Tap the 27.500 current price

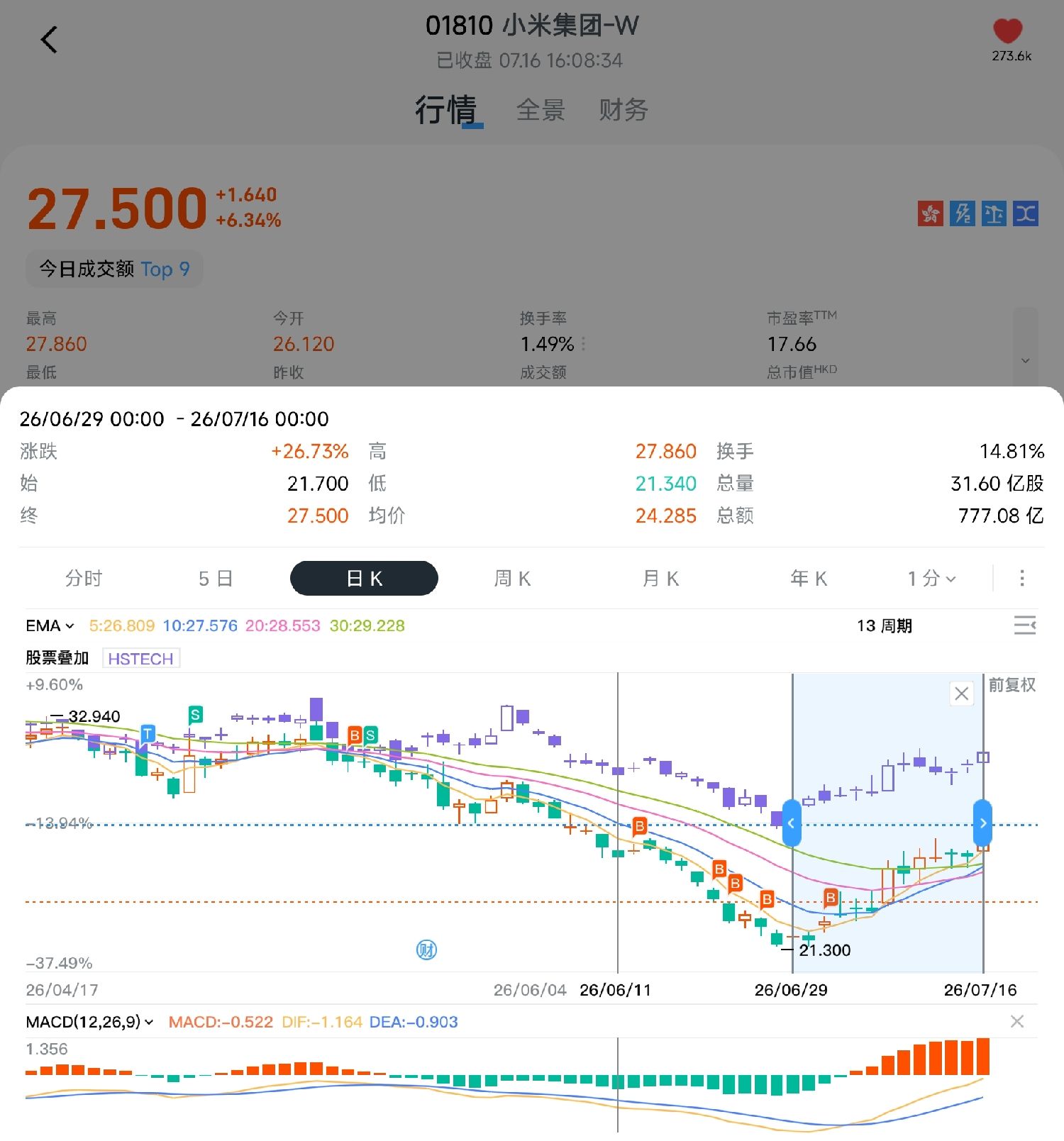pos(117,208)
